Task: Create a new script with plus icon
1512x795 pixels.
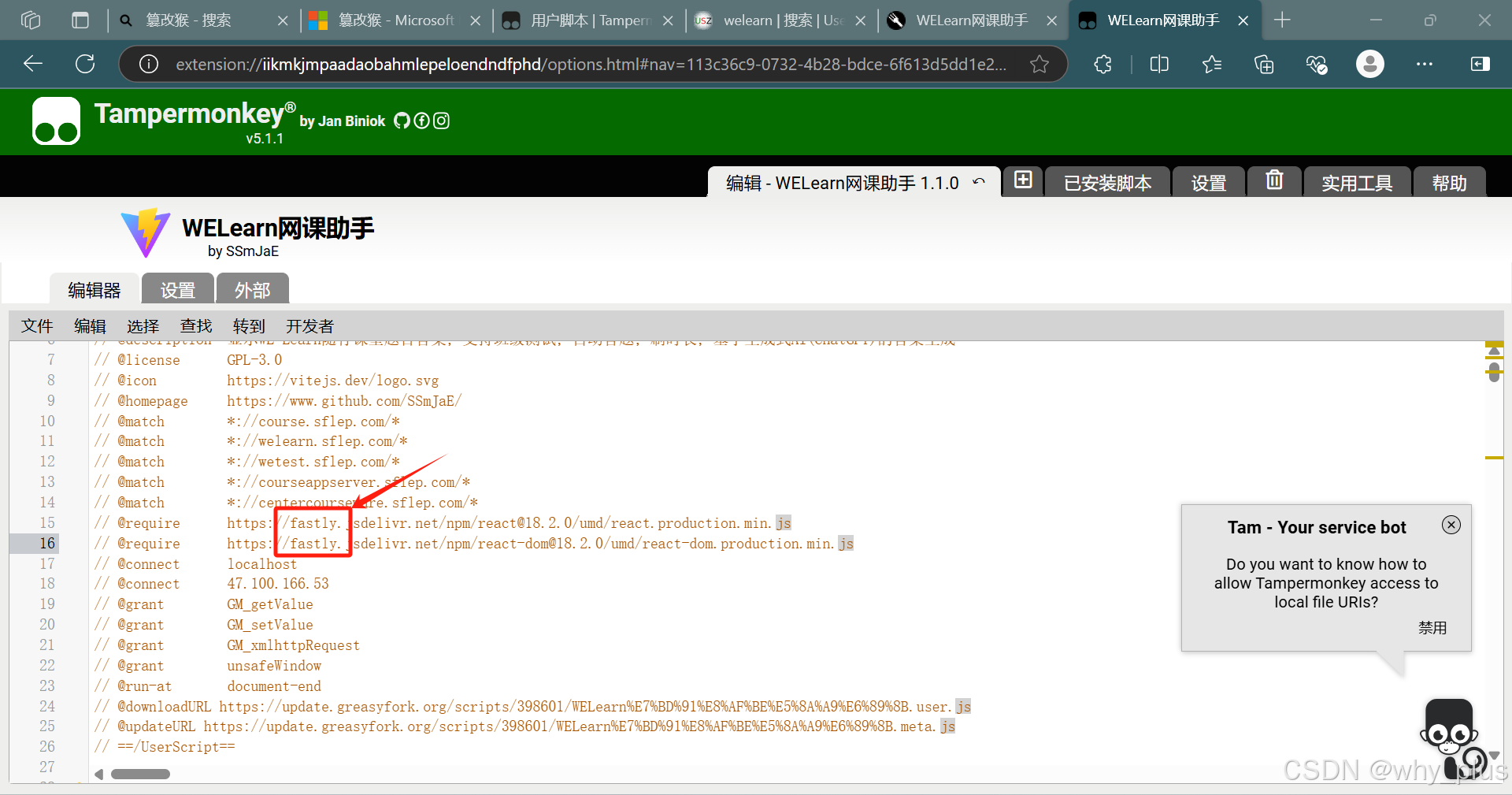Action: pyautogui.click(x=1023, y=180)
